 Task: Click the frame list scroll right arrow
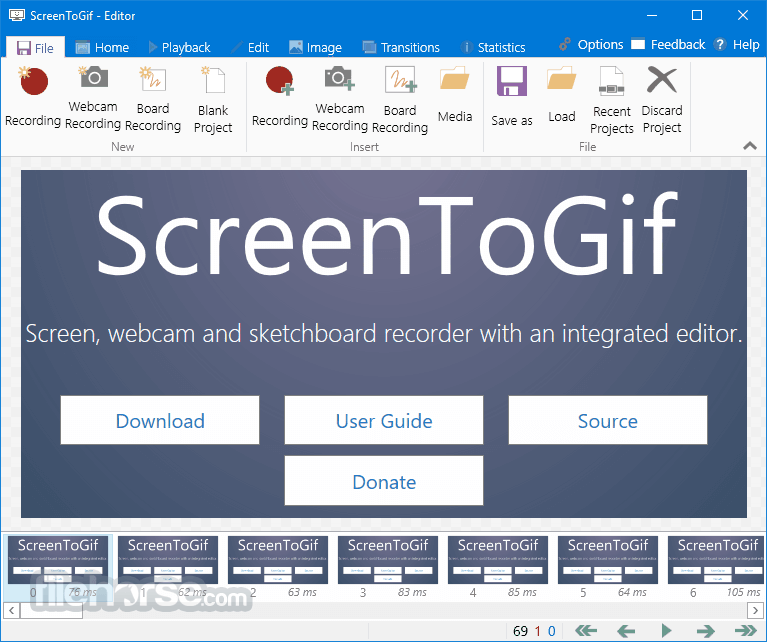pyautogui.click(x=755, y=610)
